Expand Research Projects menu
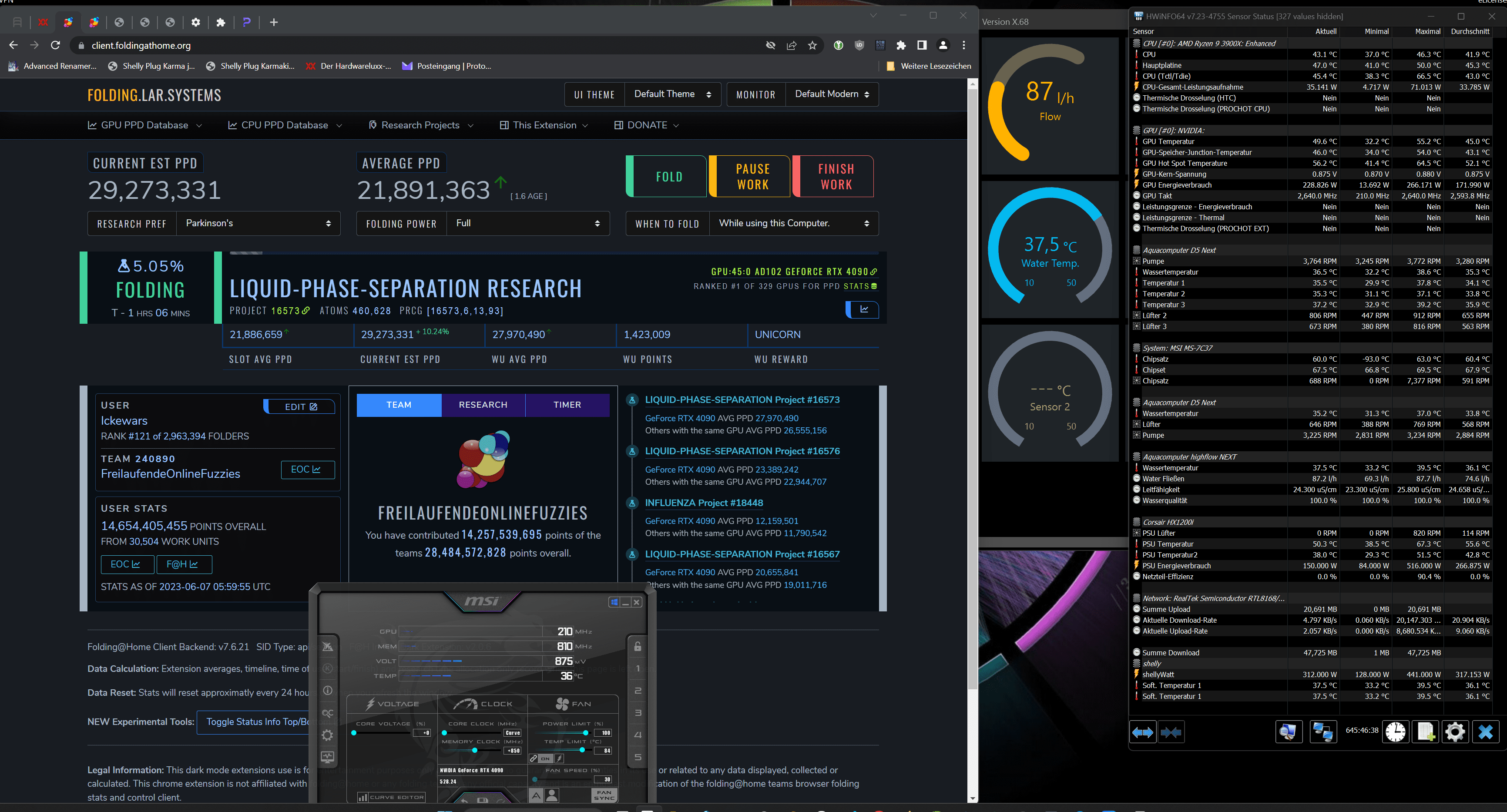Screen dimensions: 1507x812 click(x=421, y=125)
